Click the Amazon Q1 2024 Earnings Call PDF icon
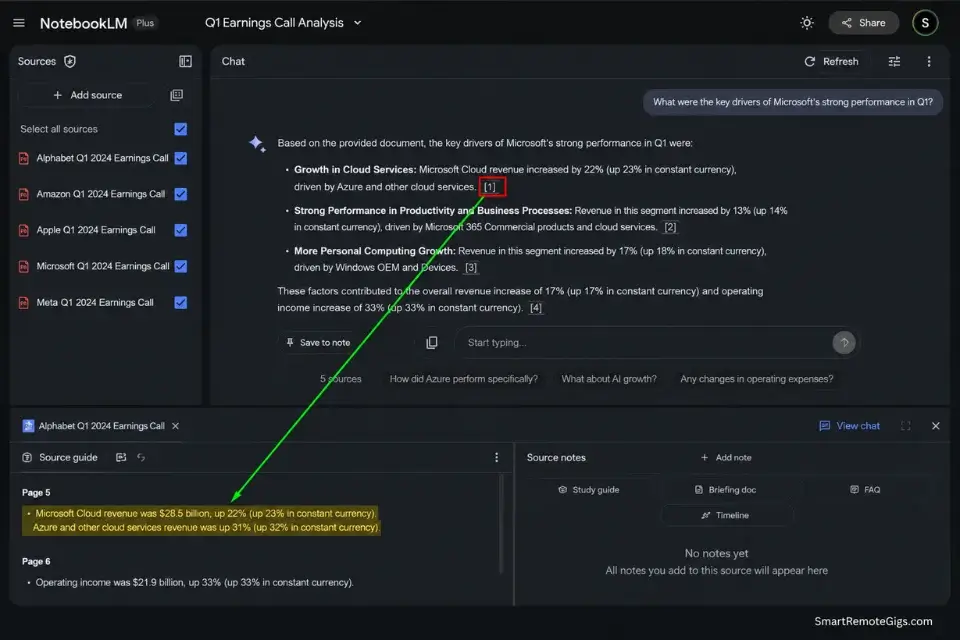Viewport: 960px width, 640px height. click(x=24, y=195)
